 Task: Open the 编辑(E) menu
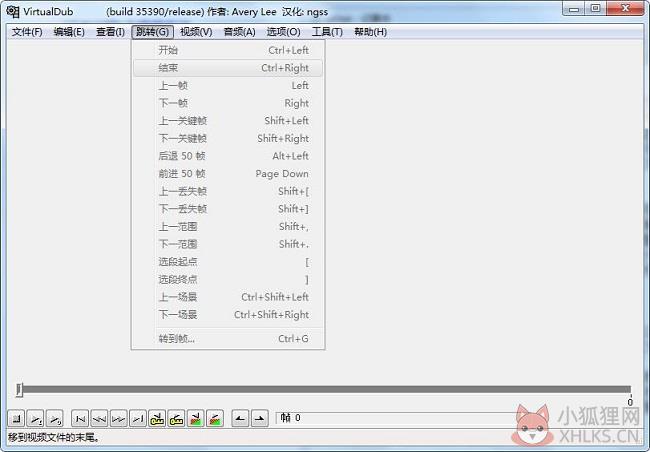(x=69, y=32)
